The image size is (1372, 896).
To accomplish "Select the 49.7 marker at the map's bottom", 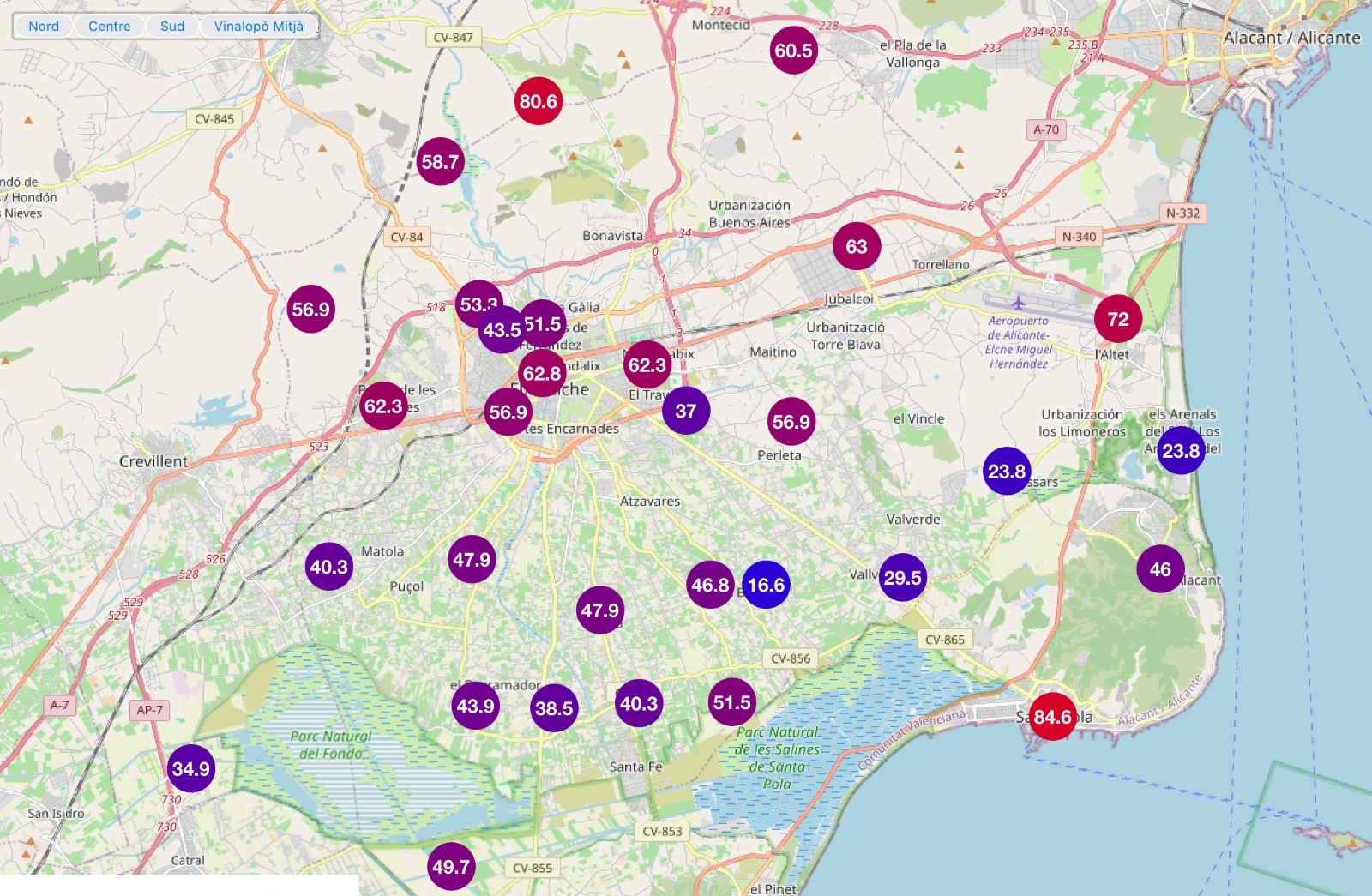I will tap(451, 867).
